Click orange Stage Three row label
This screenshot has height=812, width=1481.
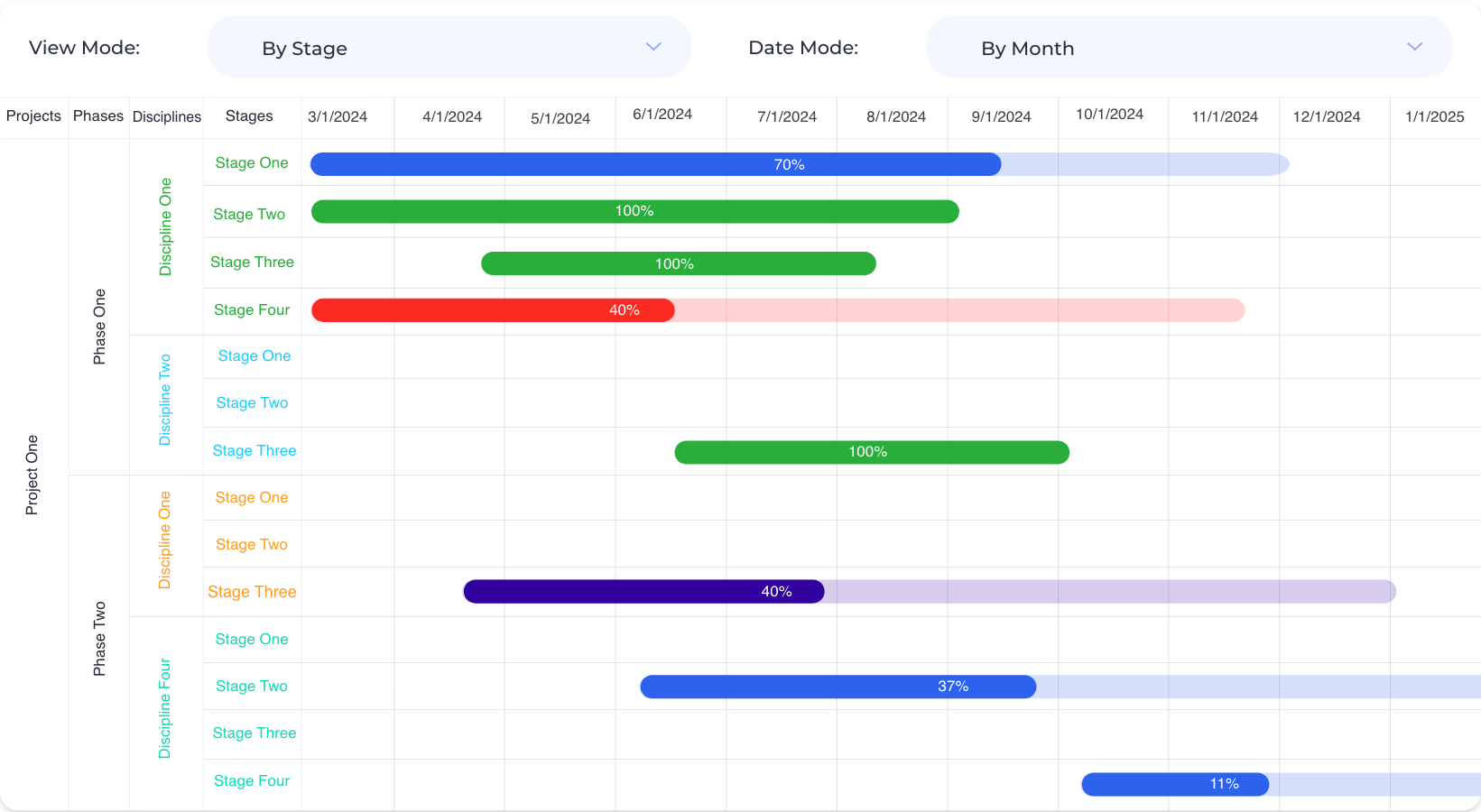point(252,592)
